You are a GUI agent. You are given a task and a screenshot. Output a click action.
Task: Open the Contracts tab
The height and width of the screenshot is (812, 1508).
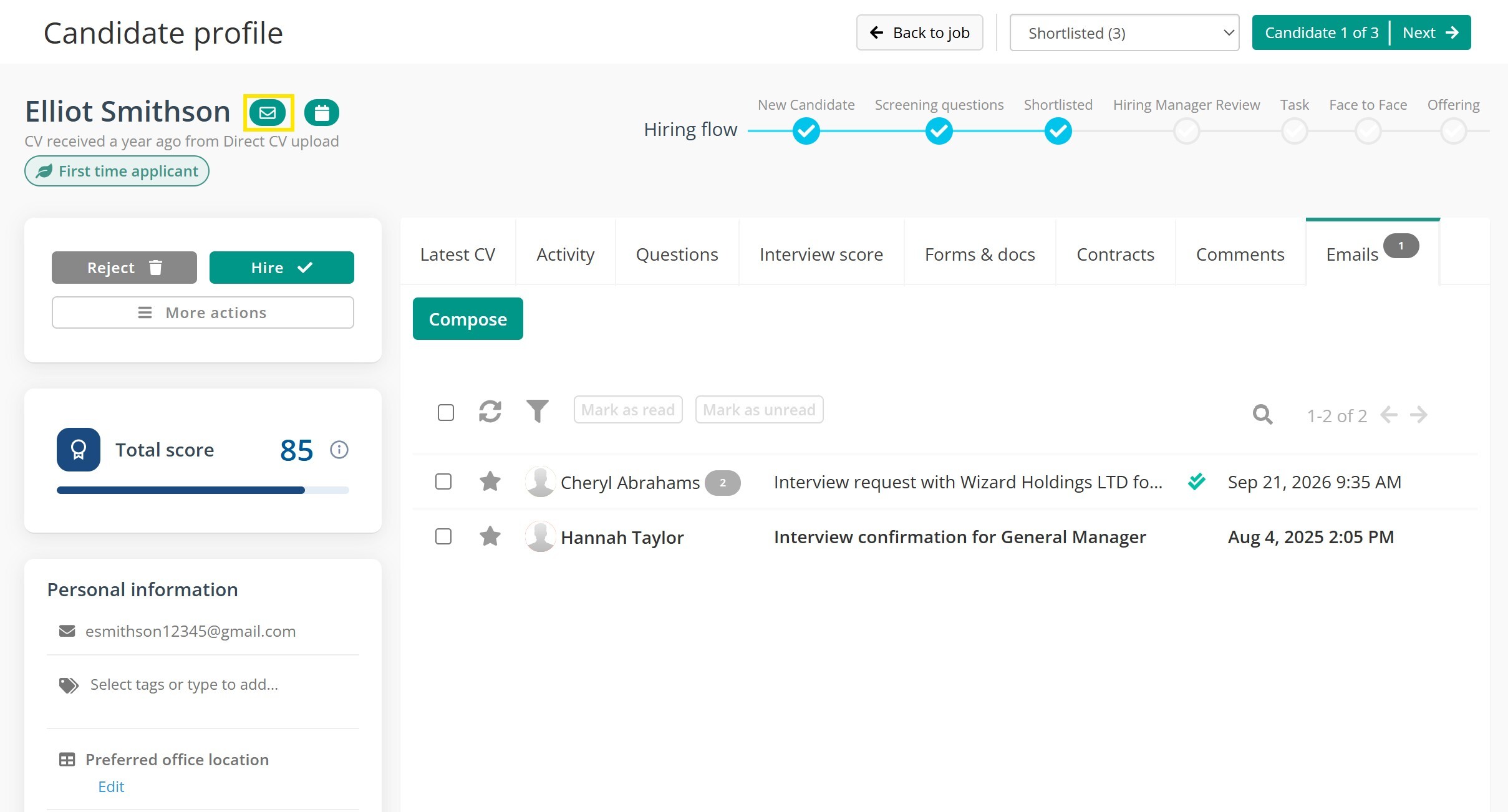click(1116, 254)
